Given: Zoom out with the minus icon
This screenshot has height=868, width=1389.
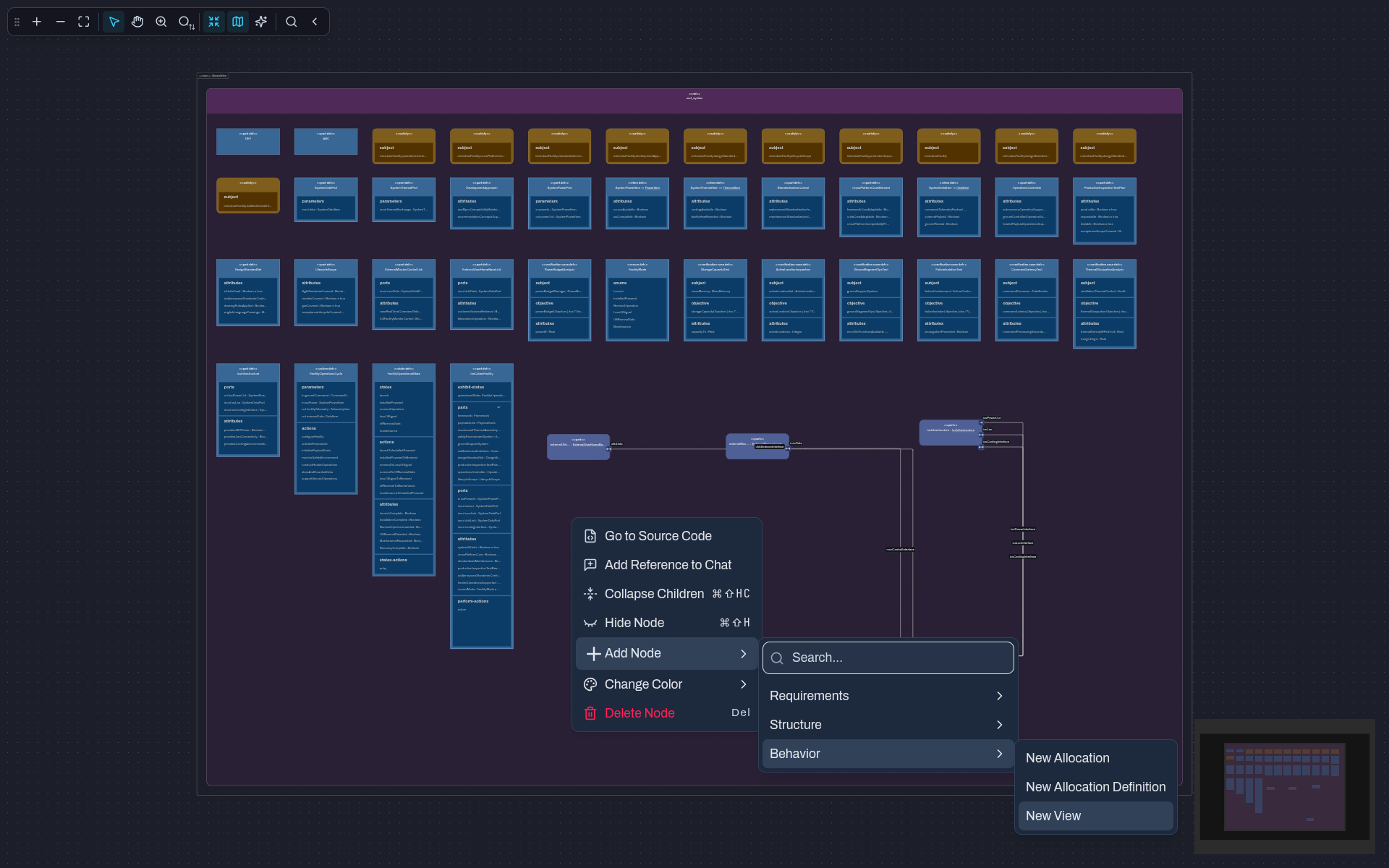Looking at the screenshot, I should [61, 22].
